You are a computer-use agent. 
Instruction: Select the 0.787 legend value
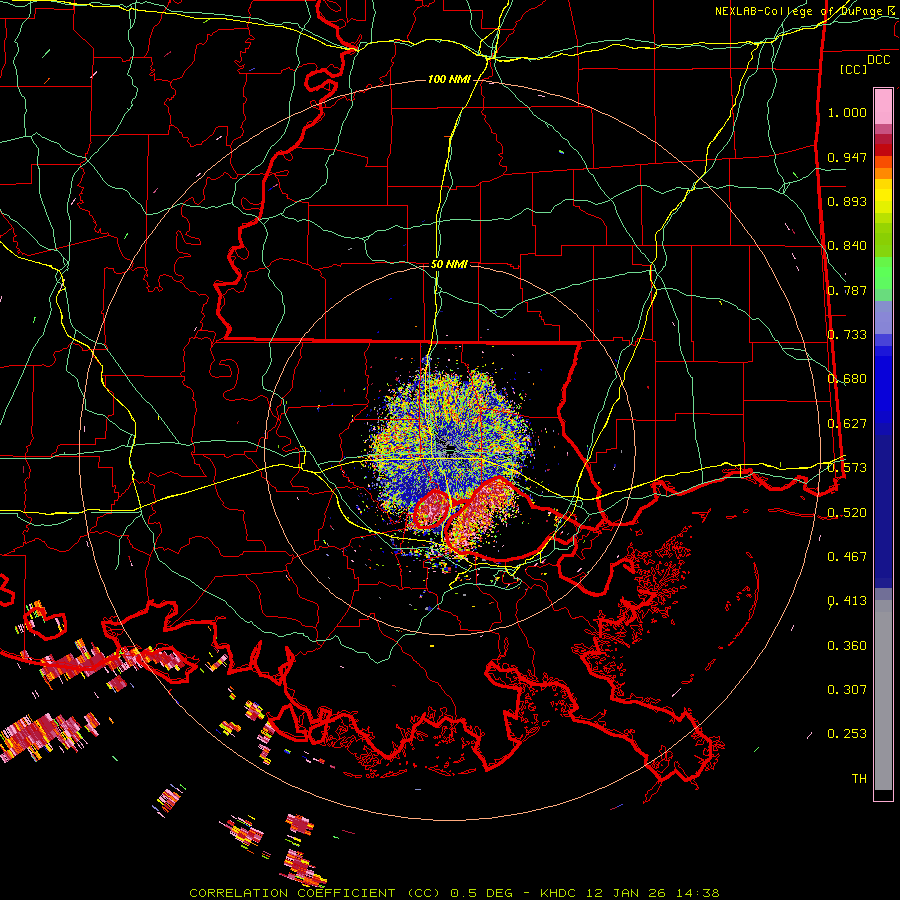(x=847, y=290)
